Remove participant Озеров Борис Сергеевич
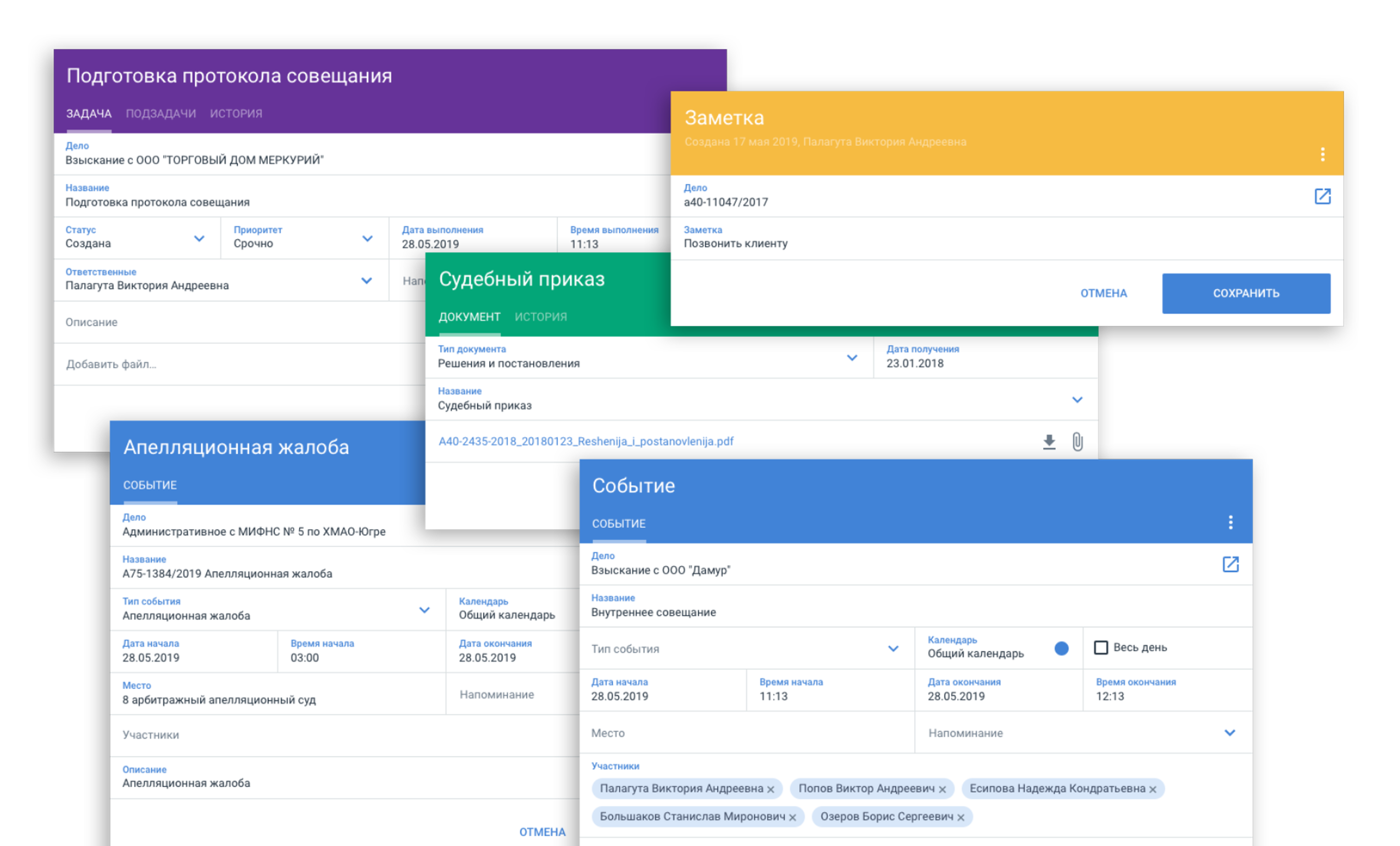Screen dimensions: 1400x846 (961, 818)
